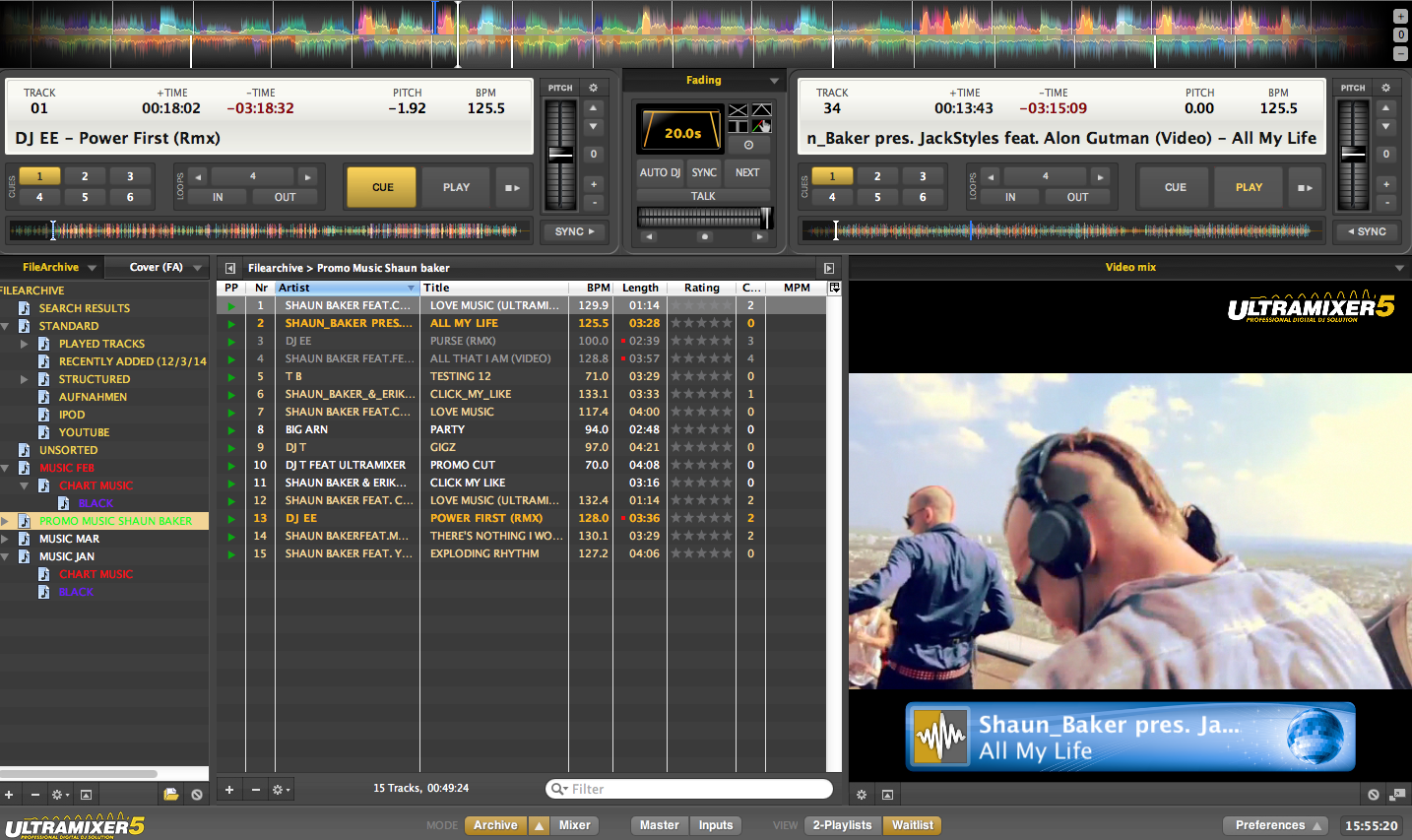
Task: Open left deck pitch gear settings
Action: coord(593,88)
